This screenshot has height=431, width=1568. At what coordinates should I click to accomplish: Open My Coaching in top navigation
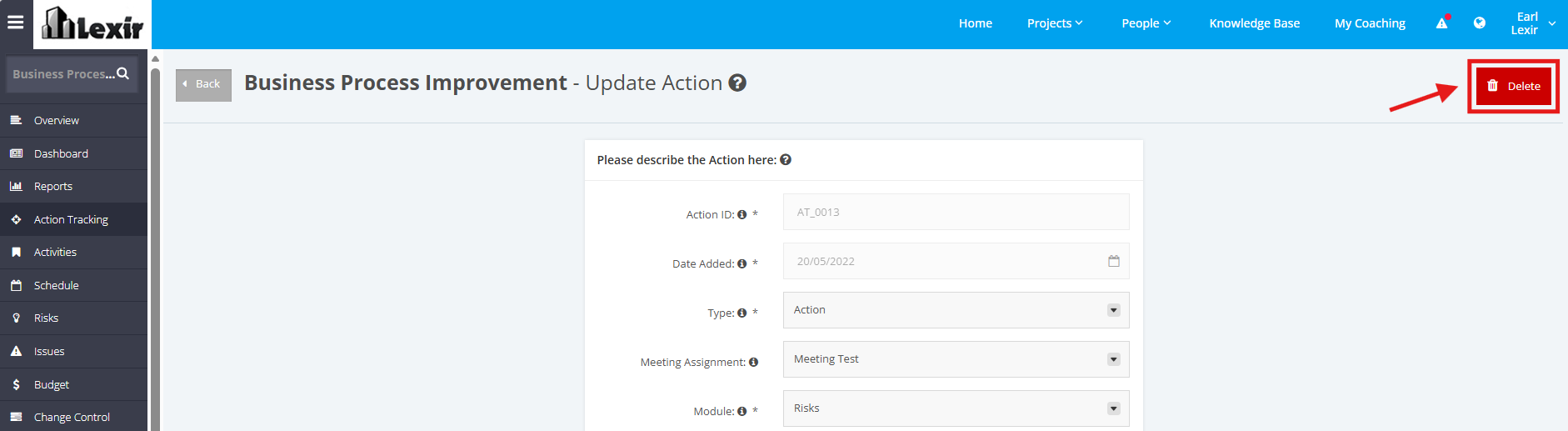(x=1370, y=23)
